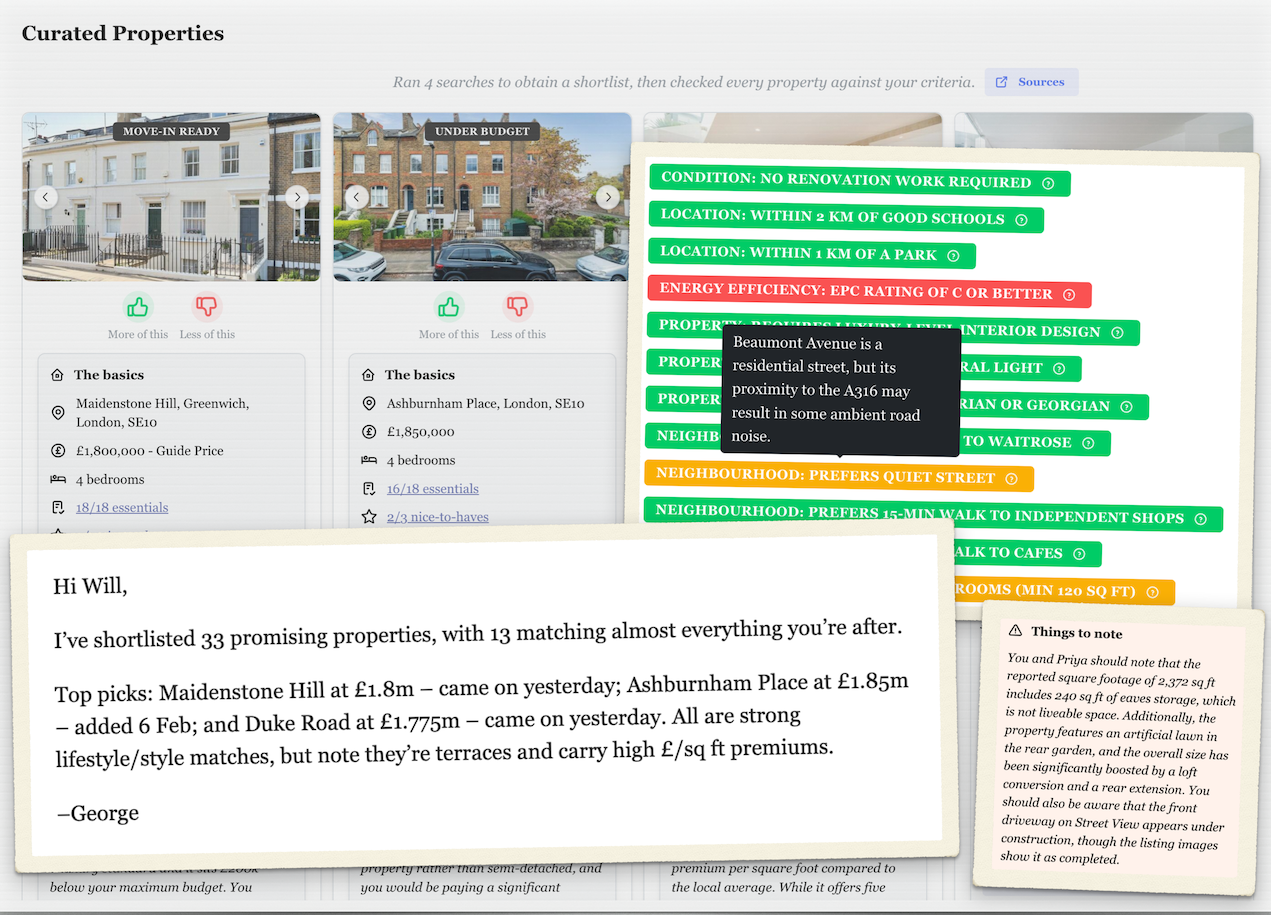Give thumbs down to Maidenstone Hill listing

[x=207, y=307]
